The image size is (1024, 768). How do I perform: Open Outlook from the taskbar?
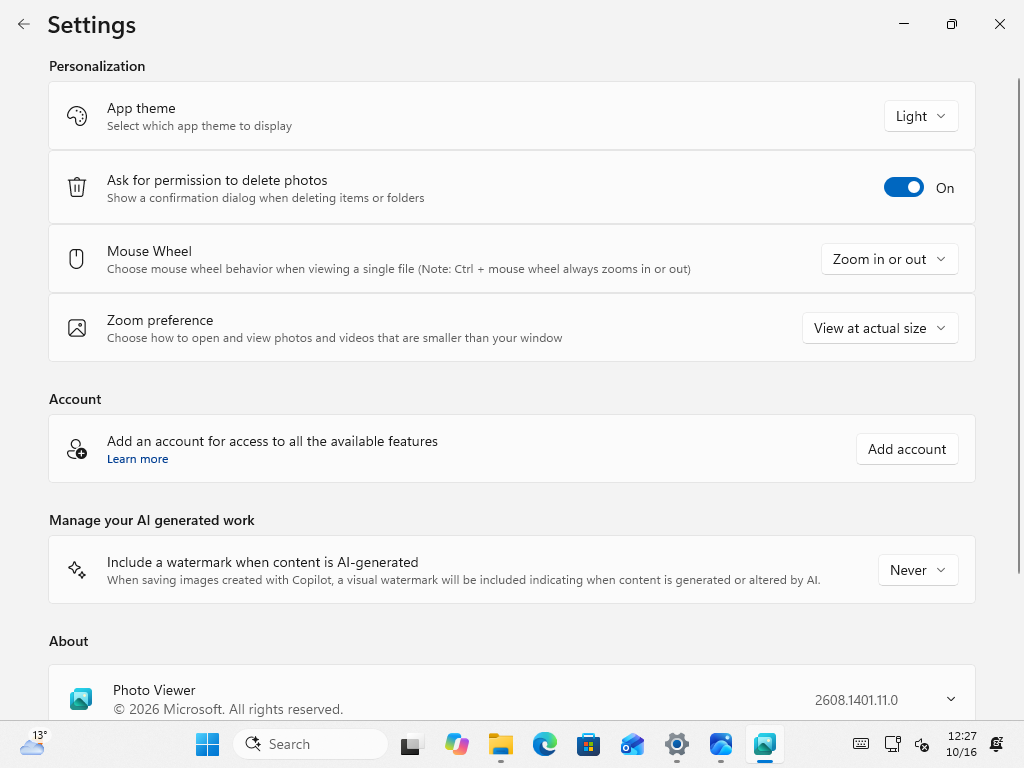click(632, 744)
